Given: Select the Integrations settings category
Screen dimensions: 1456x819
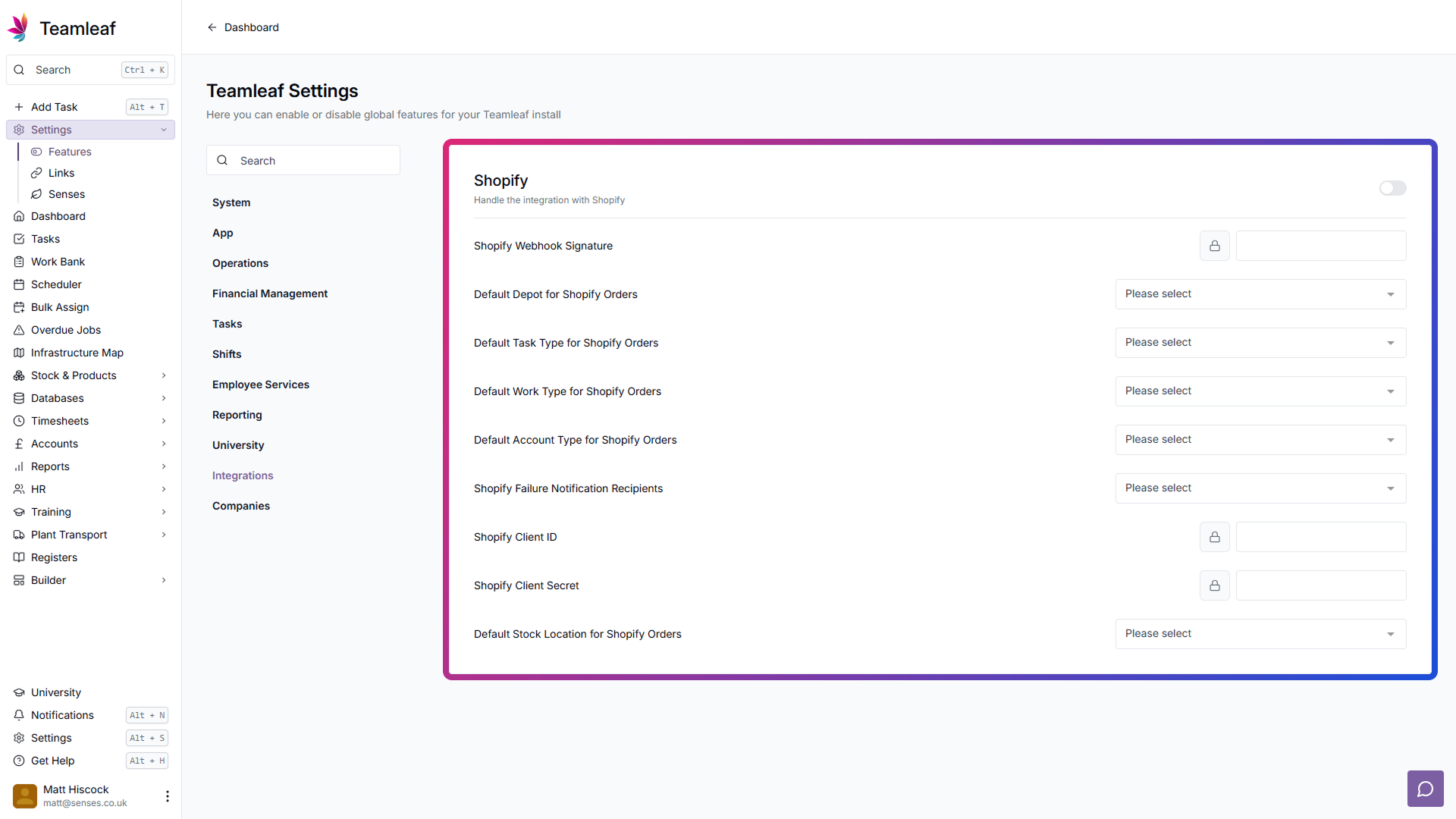Looking at the screenshot, I should (x=243, y=475).
